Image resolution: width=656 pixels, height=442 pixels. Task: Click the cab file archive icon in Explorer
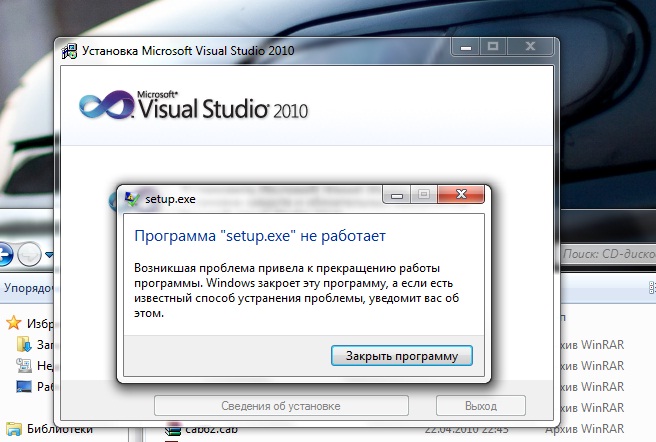click(x=173, y=429)
